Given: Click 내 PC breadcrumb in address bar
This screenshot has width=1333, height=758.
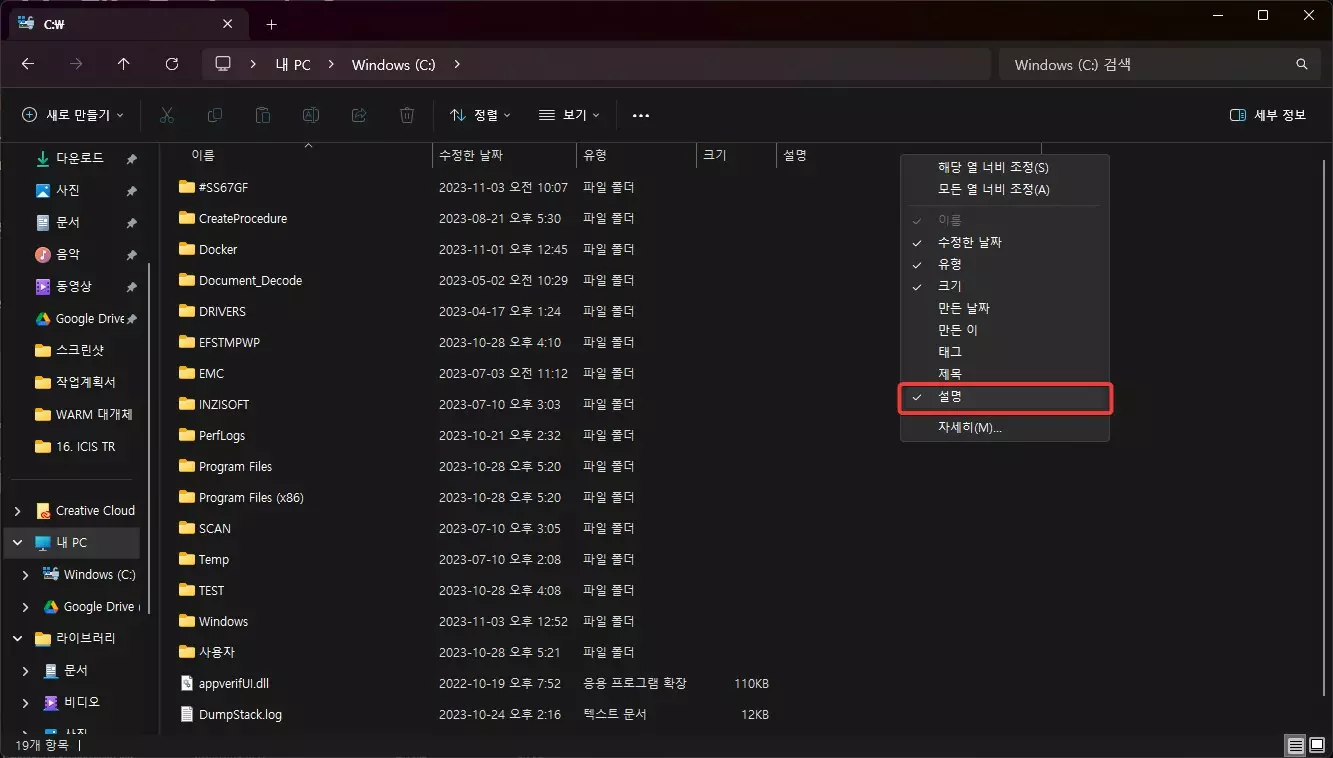Looking at the screenshot, I should [x=293, y=64].
